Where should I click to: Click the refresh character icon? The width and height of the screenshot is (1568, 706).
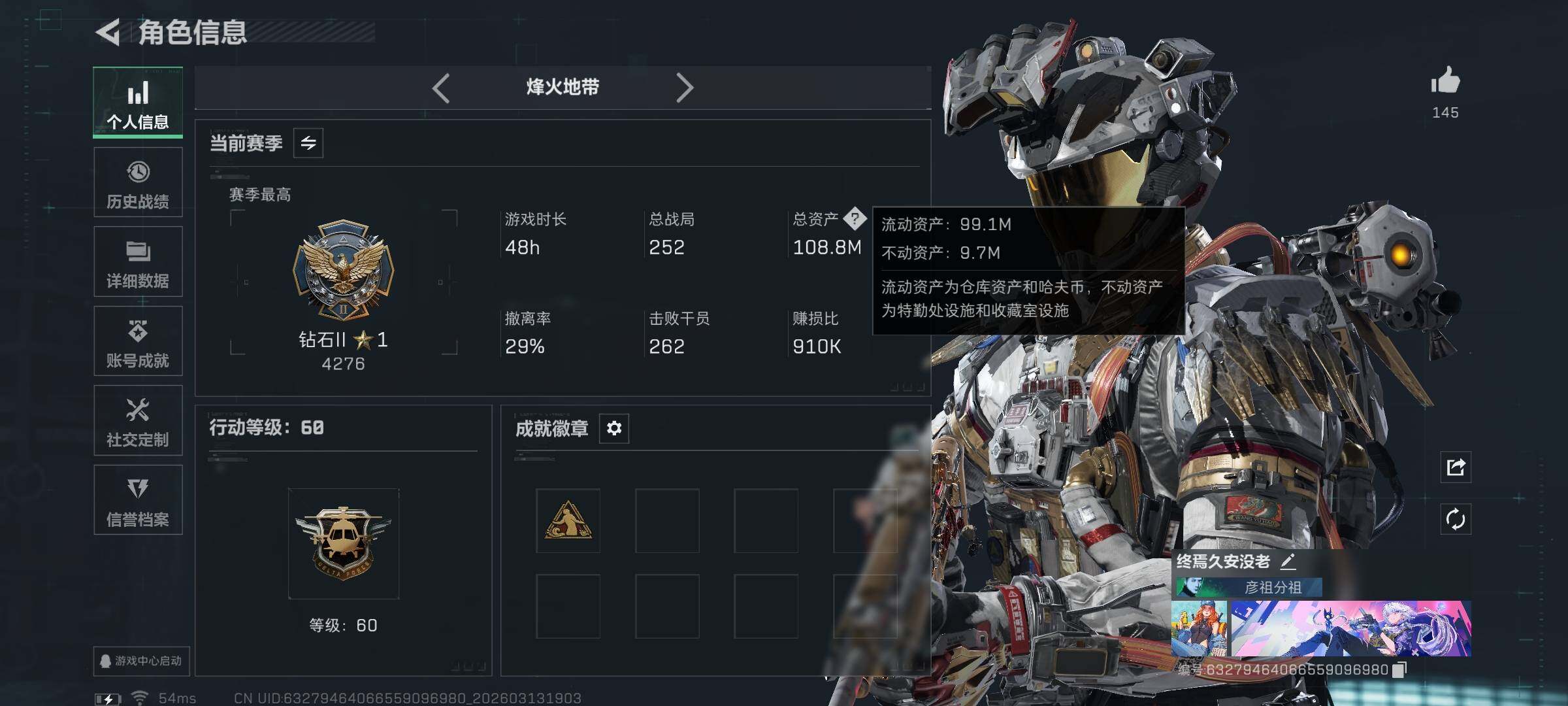pos(1456,520)
